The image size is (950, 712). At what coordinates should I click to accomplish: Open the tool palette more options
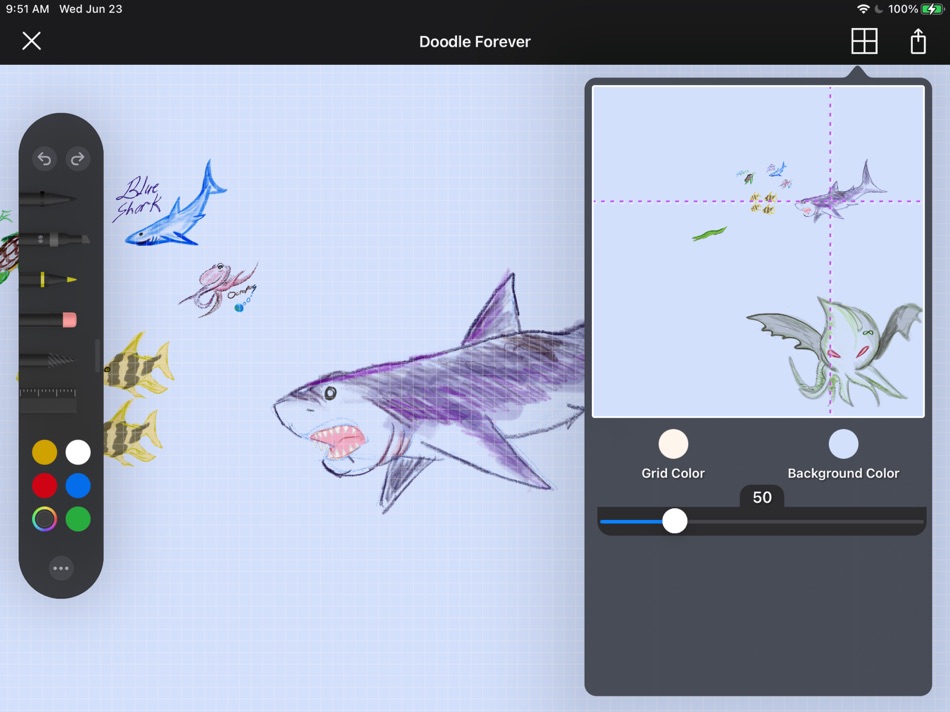click(x=61, y=568)
